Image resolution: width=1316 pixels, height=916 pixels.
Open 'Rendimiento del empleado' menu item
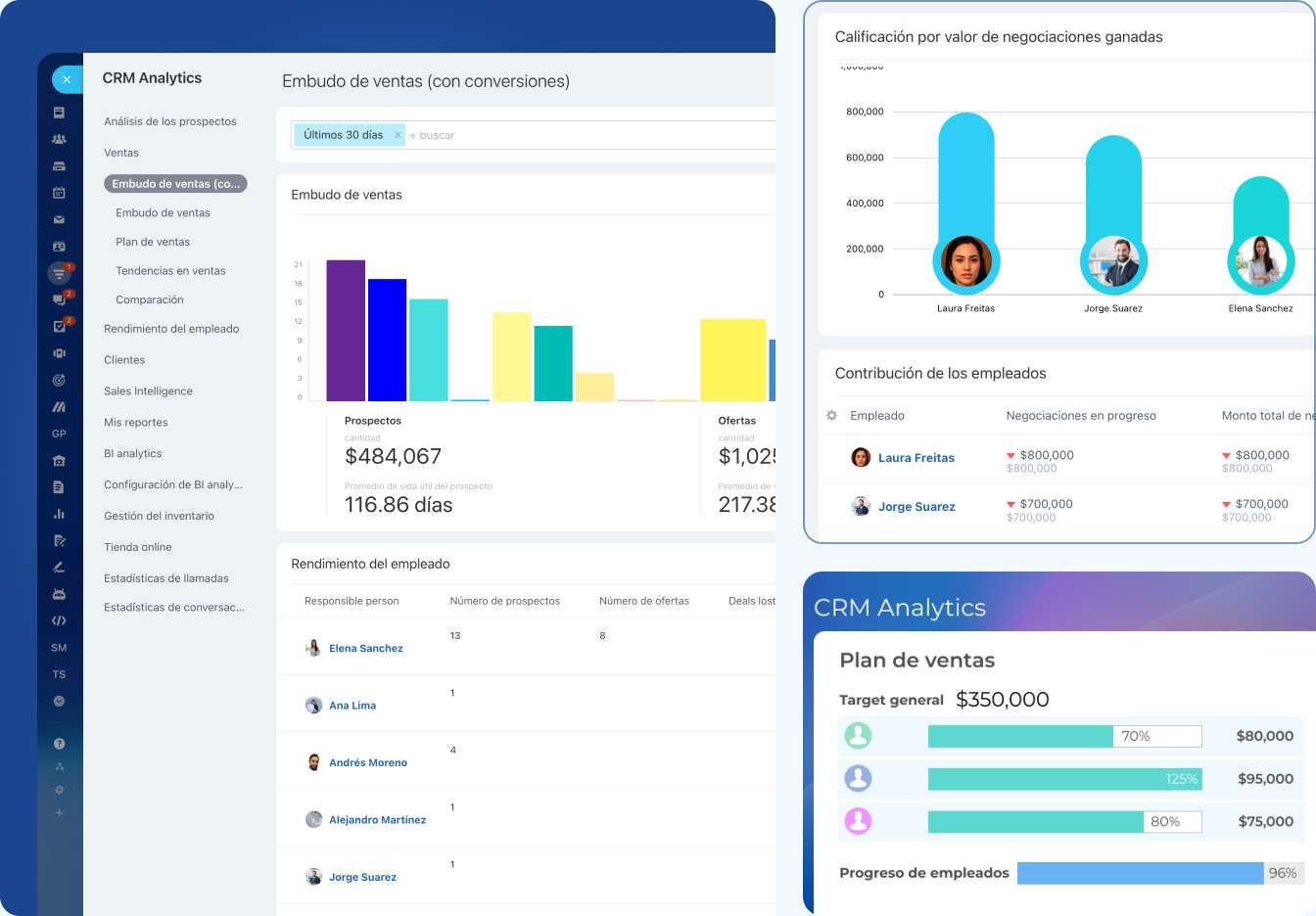click(x=171, y=329)
